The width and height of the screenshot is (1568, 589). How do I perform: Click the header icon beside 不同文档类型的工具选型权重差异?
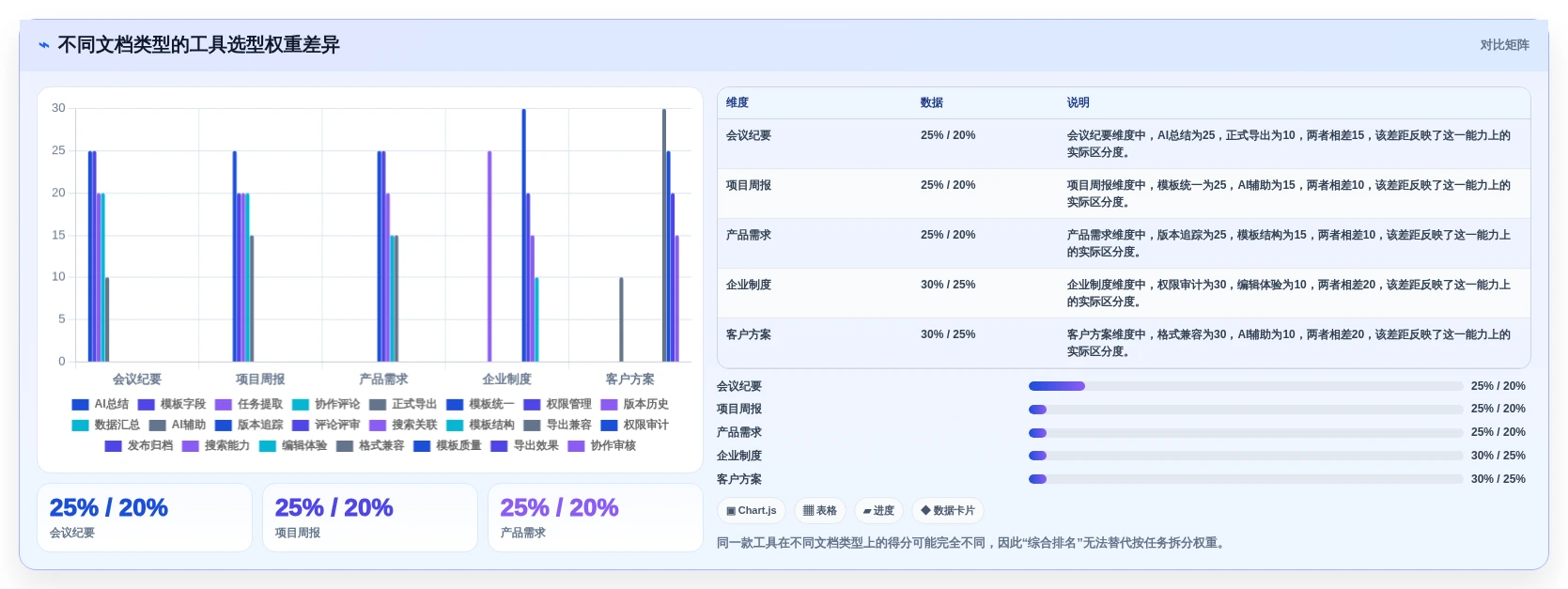pos(44,45)
